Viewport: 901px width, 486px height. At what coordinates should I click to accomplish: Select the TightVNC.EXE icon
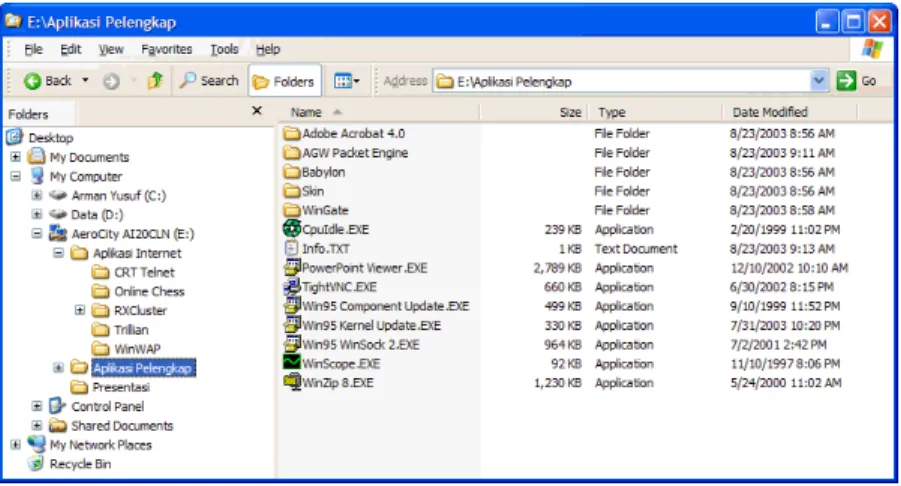point(292,286)
